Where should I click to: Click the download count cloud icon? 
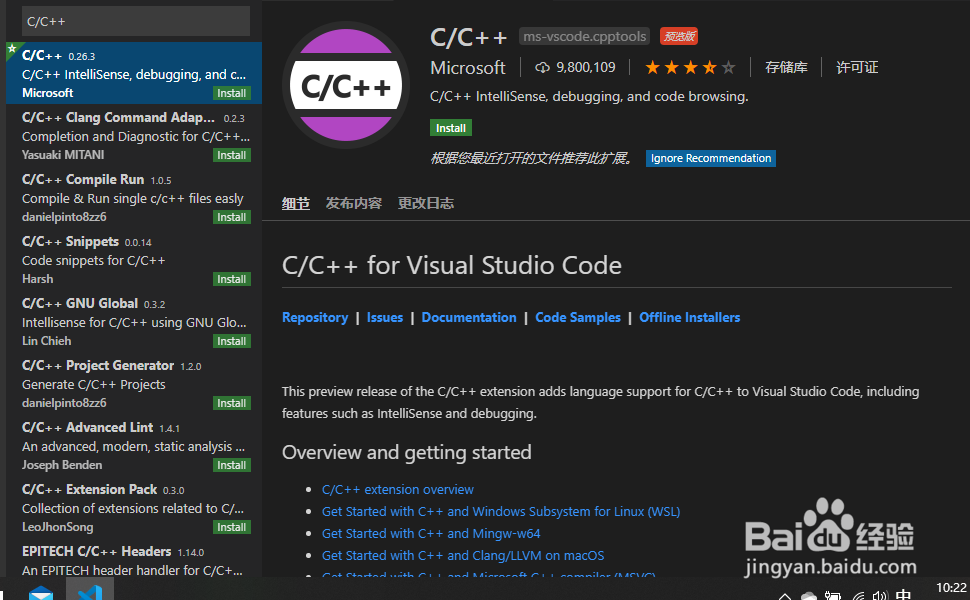pos(543,67)
